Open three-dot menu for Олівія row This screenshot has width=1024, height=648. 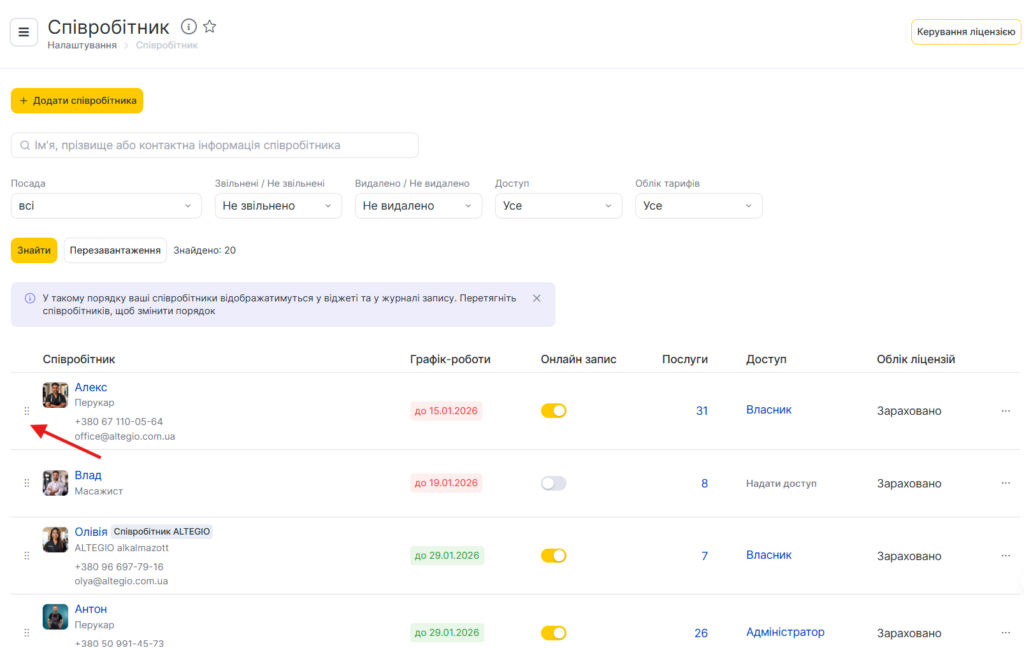click(1005, 556)
